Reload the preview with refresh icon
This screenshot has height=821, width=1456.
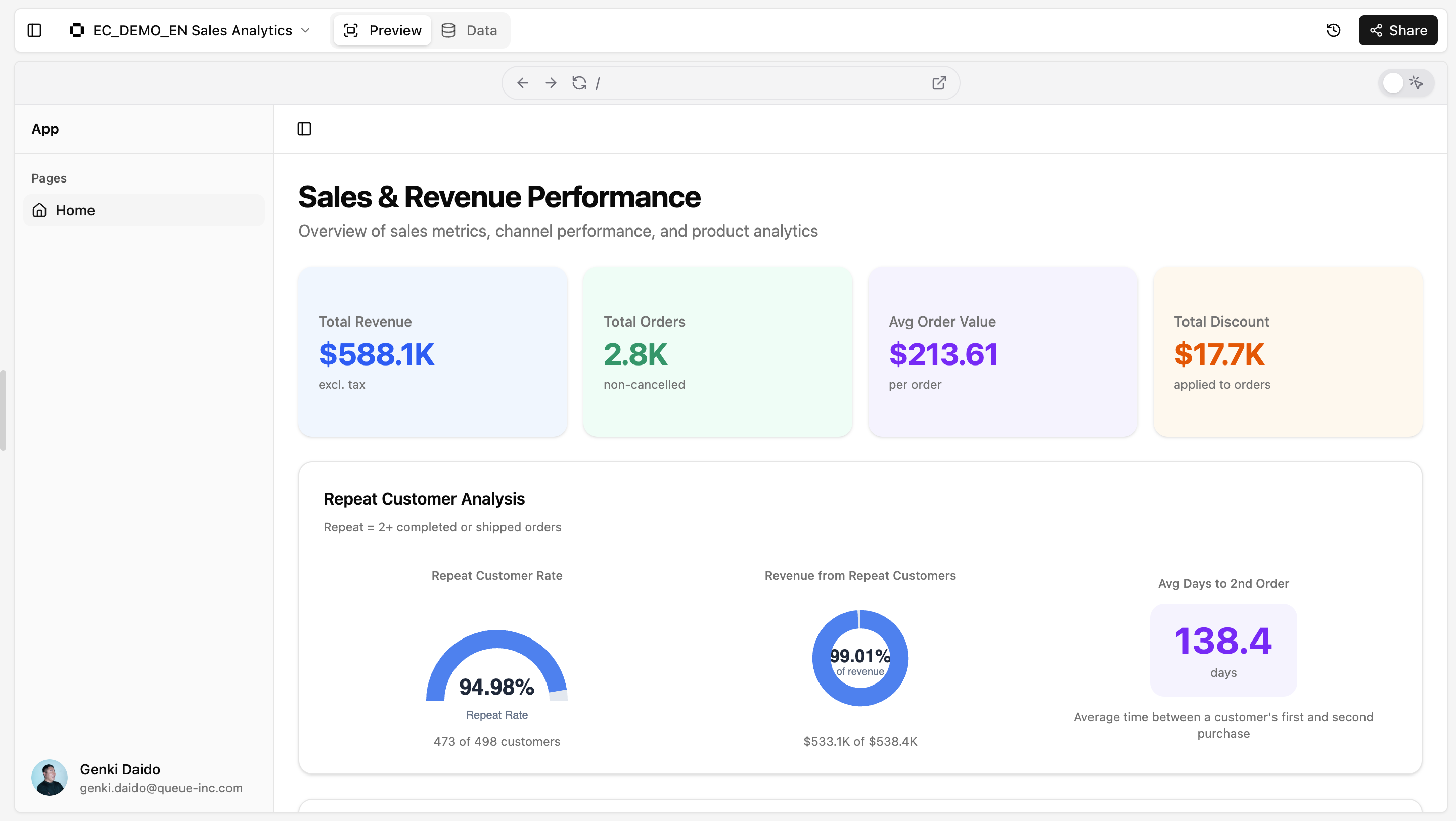(x=579, y=83)
